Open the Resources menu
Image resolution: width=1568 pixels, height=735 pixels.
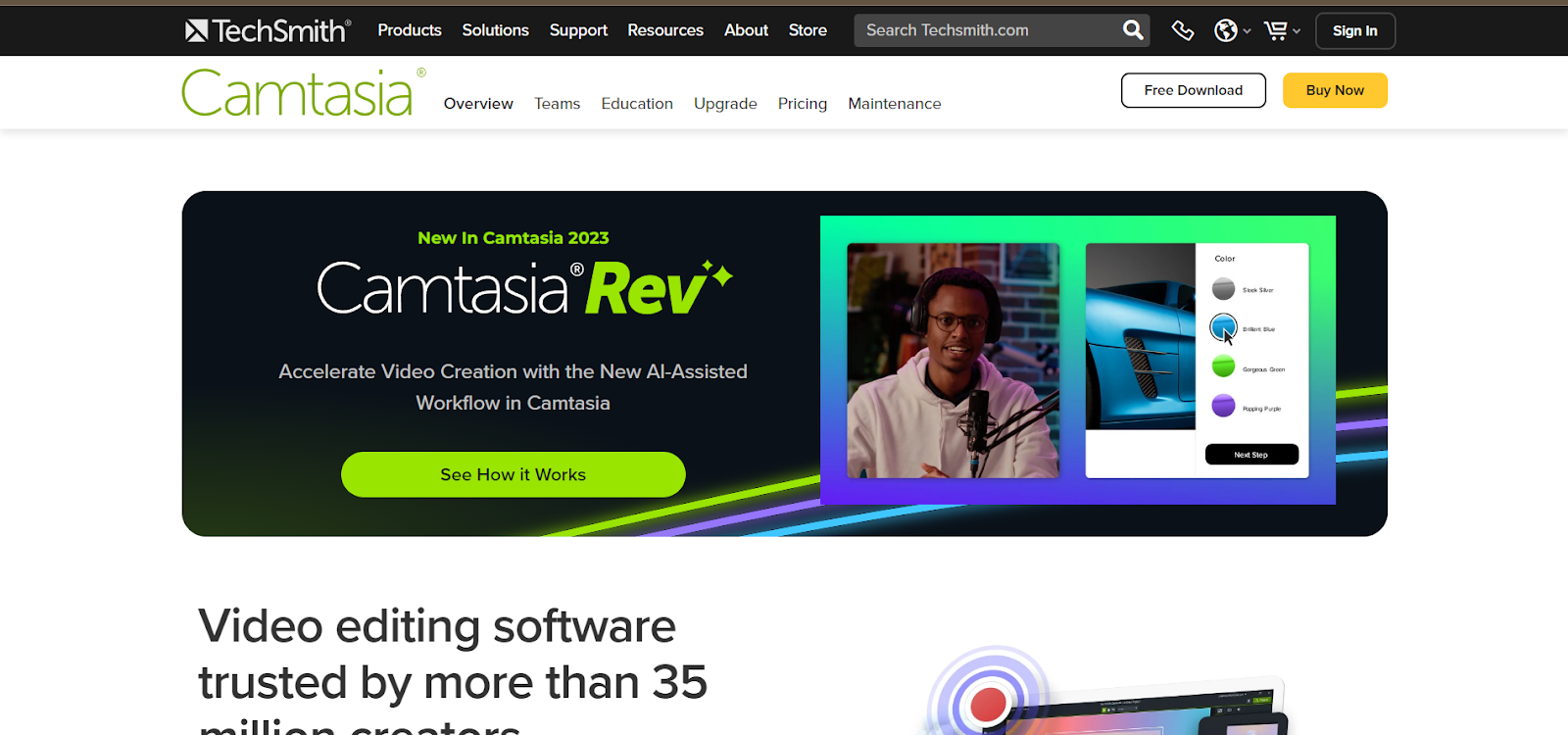(x=665, y=30)
